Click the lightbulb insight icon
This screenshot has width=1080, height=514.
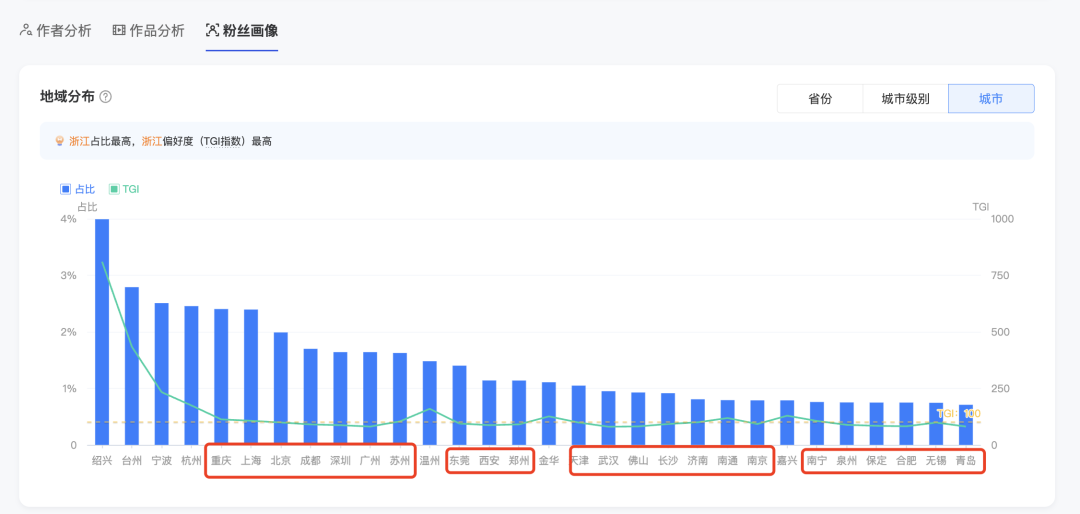[59, 142]
